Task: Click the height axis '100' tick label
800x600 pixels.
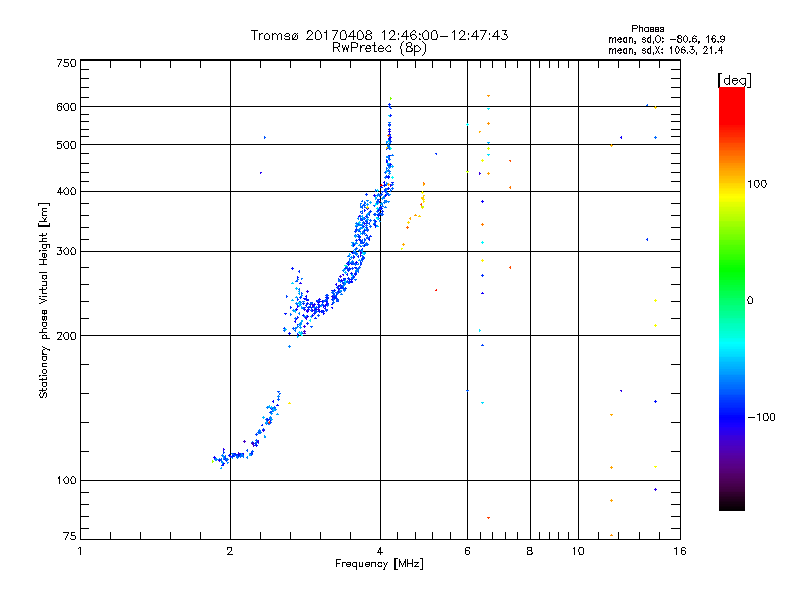Action: [x=66, y=481]
